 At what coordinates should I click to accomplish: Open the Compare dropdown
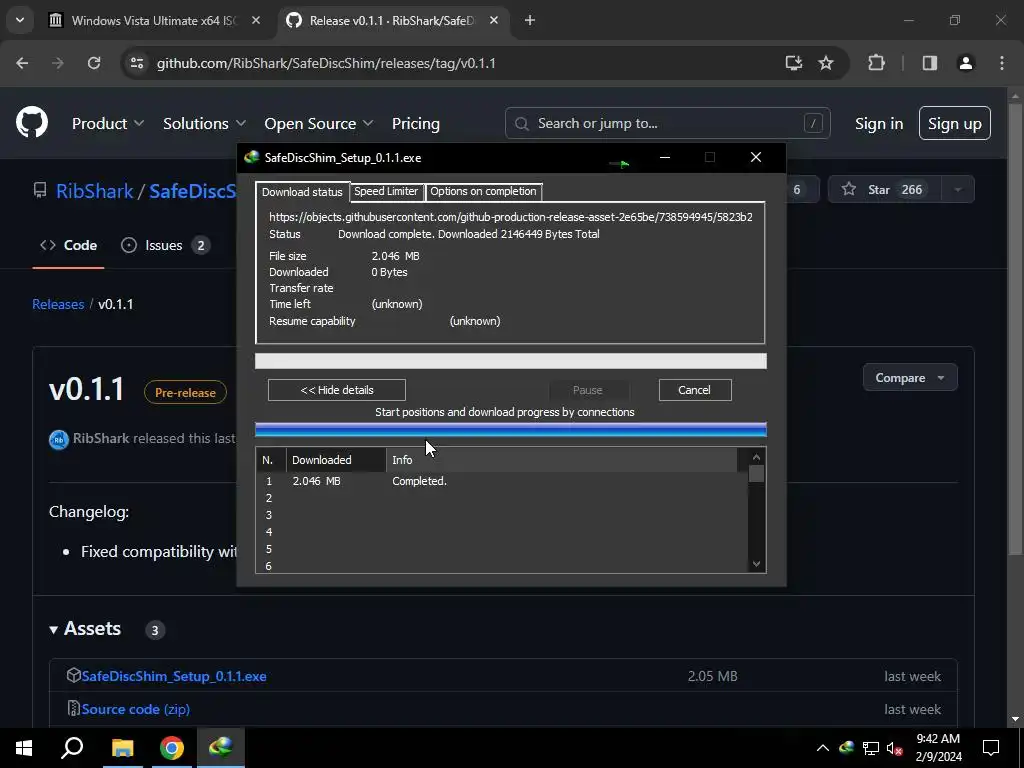click(910, 377)
